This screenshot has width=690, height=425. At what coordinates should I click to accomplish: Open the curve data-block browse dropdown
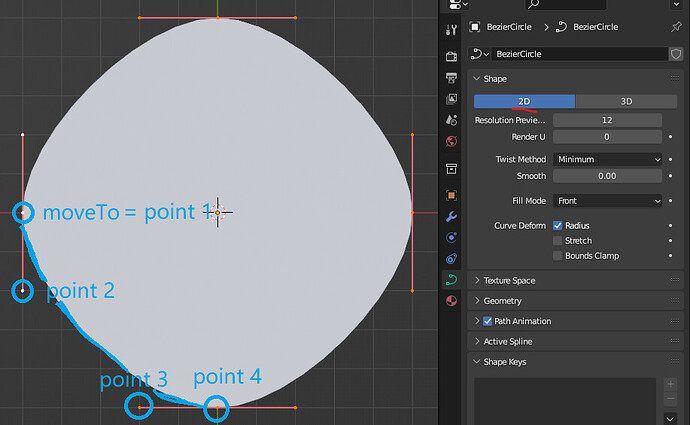tap(480, 54)
